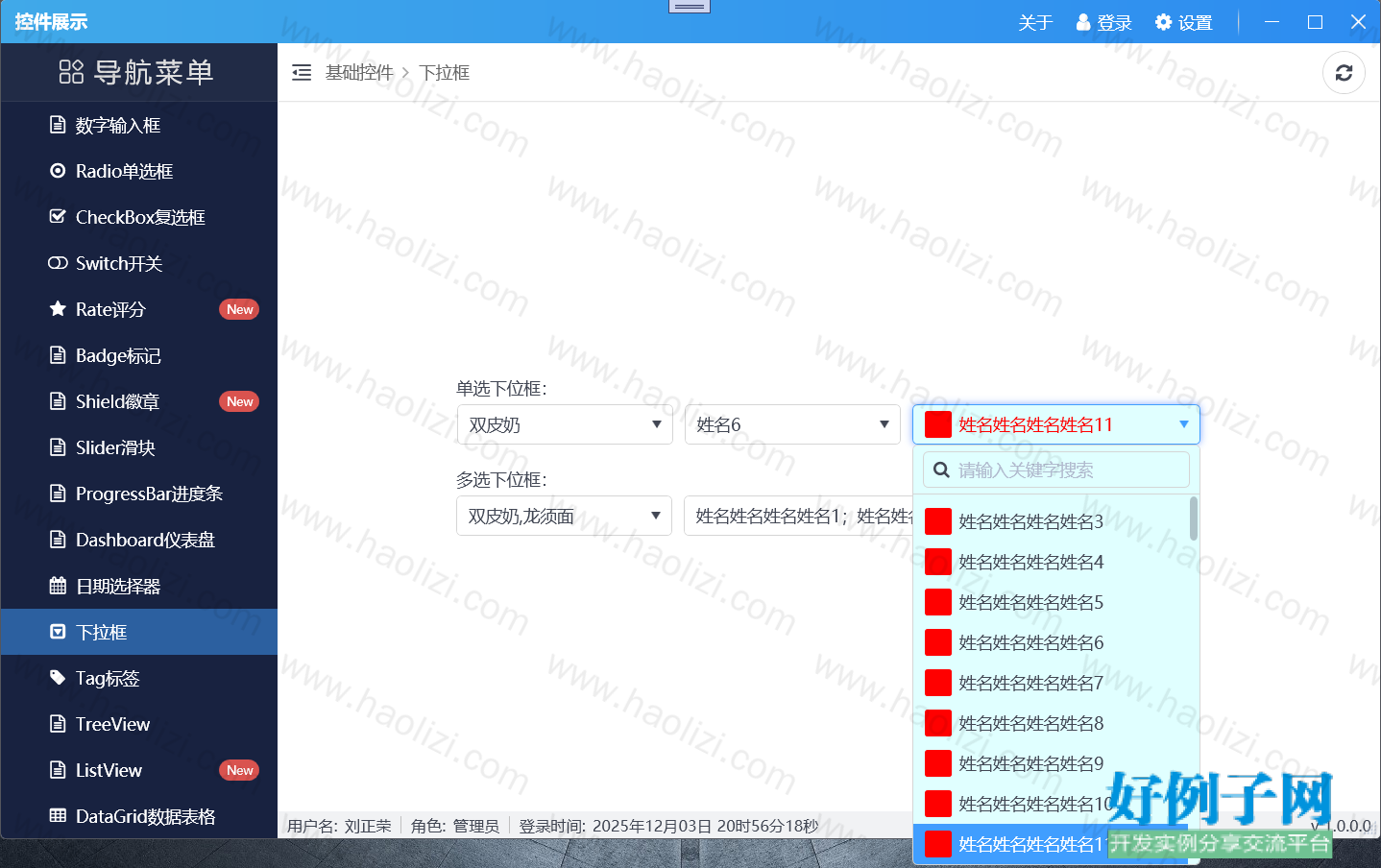Click the top-center drag handle bar
Screen dimensions: 1381x868
690,7
